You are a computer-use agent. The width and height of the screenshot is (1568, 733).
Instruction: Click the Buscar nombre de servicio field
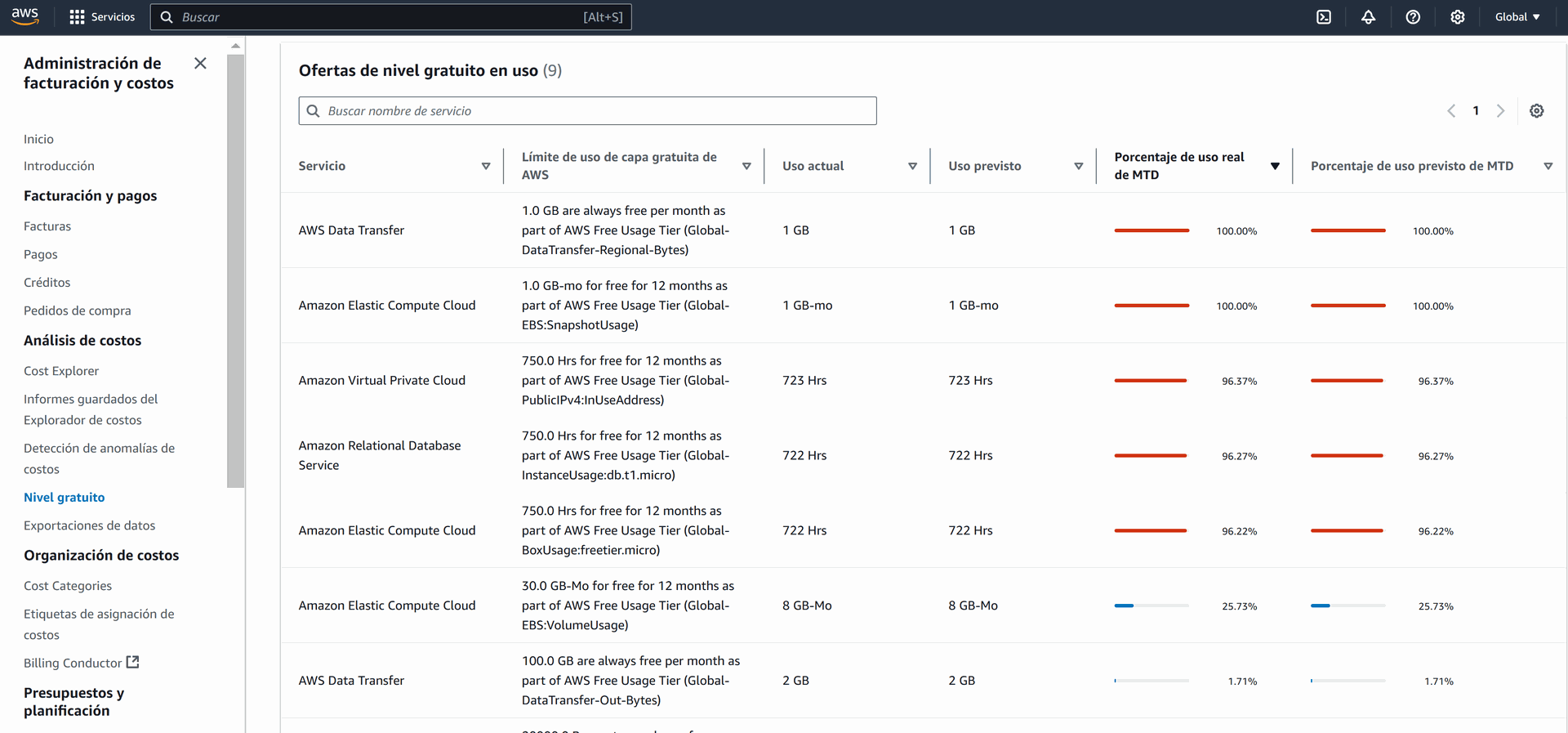pos(588,111)
